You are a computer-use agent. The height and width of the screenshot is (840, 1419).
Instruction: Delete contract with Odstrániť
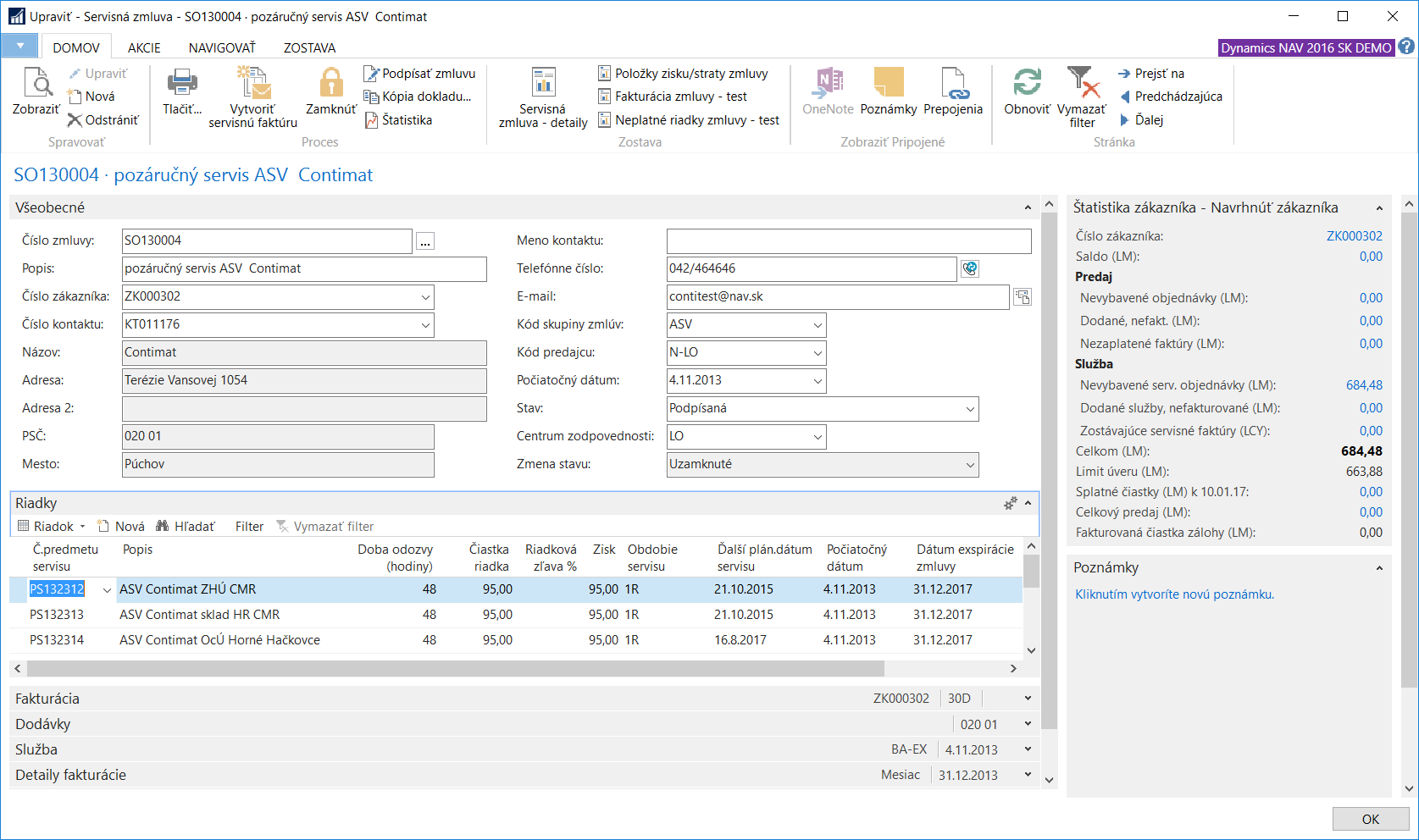click(x=103, y=120)
